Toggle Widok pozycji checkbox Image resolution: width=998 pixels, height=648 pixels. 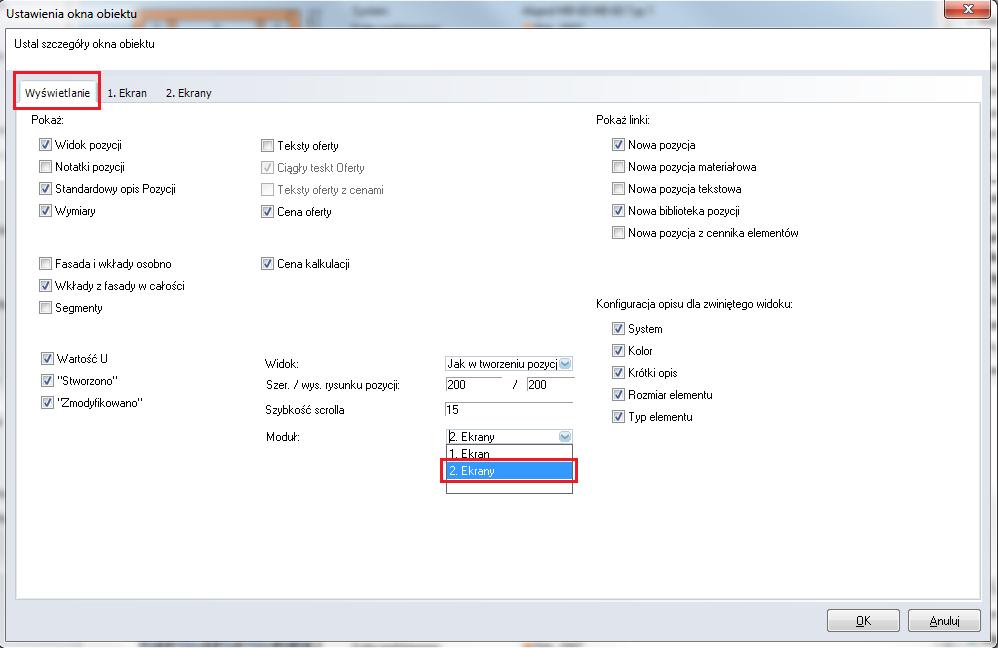click(x=45, y=144)
